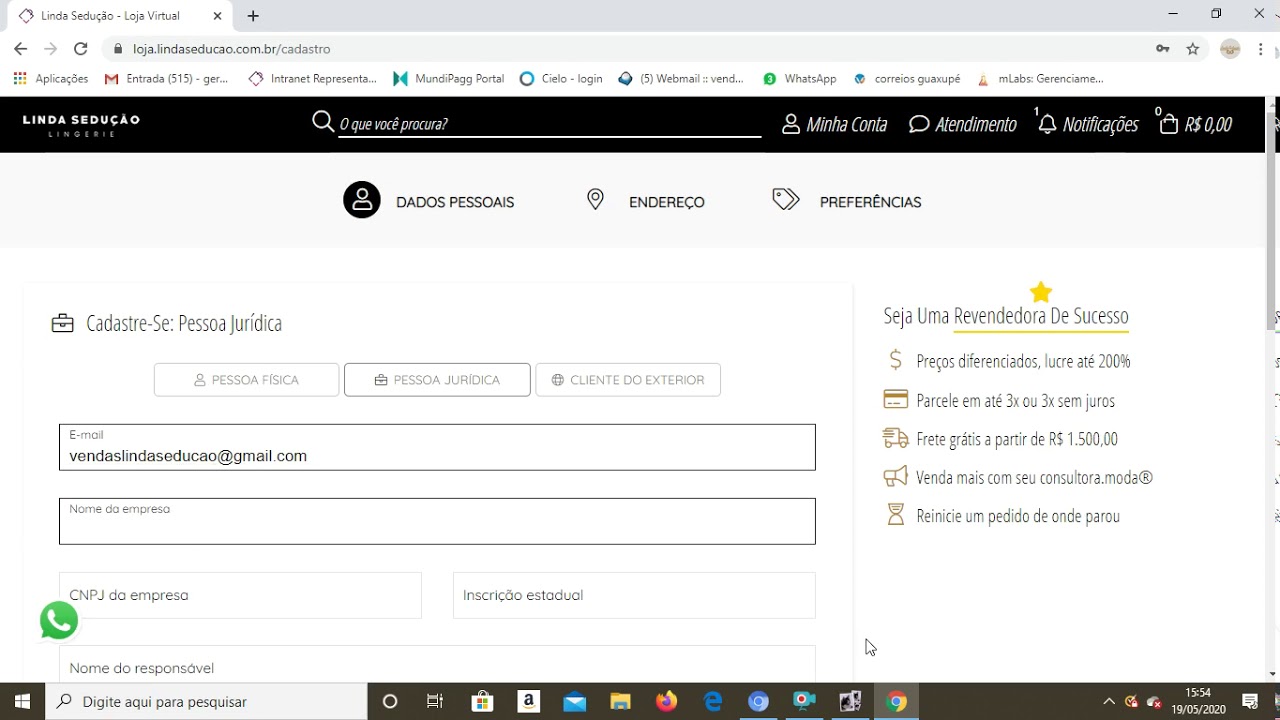Click the Revendedora De Sucesso heading text
This screenshot has height=720, width=1280.
[x=1041, y=317]
